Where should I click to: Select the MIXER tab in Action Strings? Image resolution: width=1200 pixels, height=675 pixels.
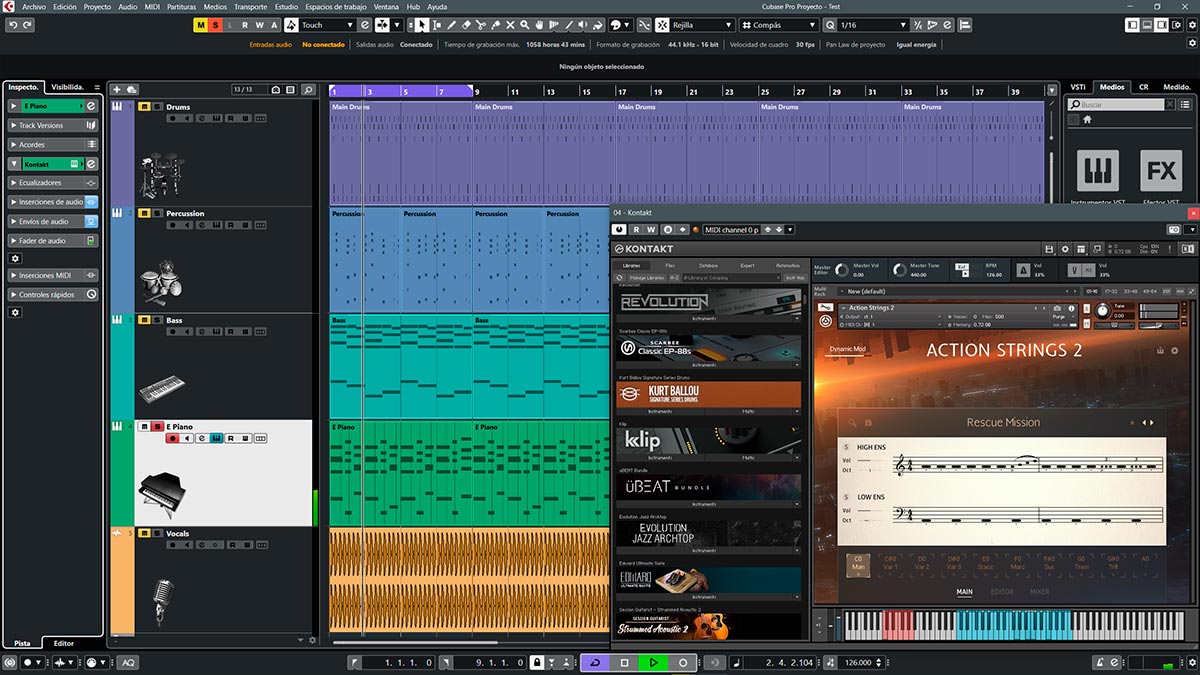coord(1040,591)
